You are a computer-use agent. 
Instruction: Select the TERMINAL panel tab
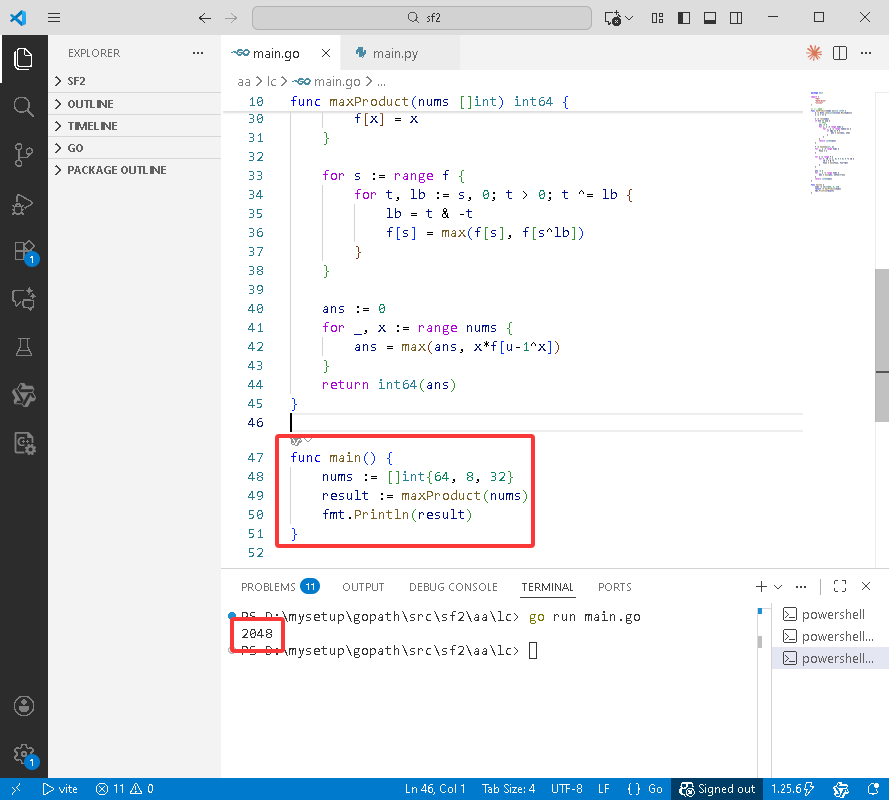(548, 587)
